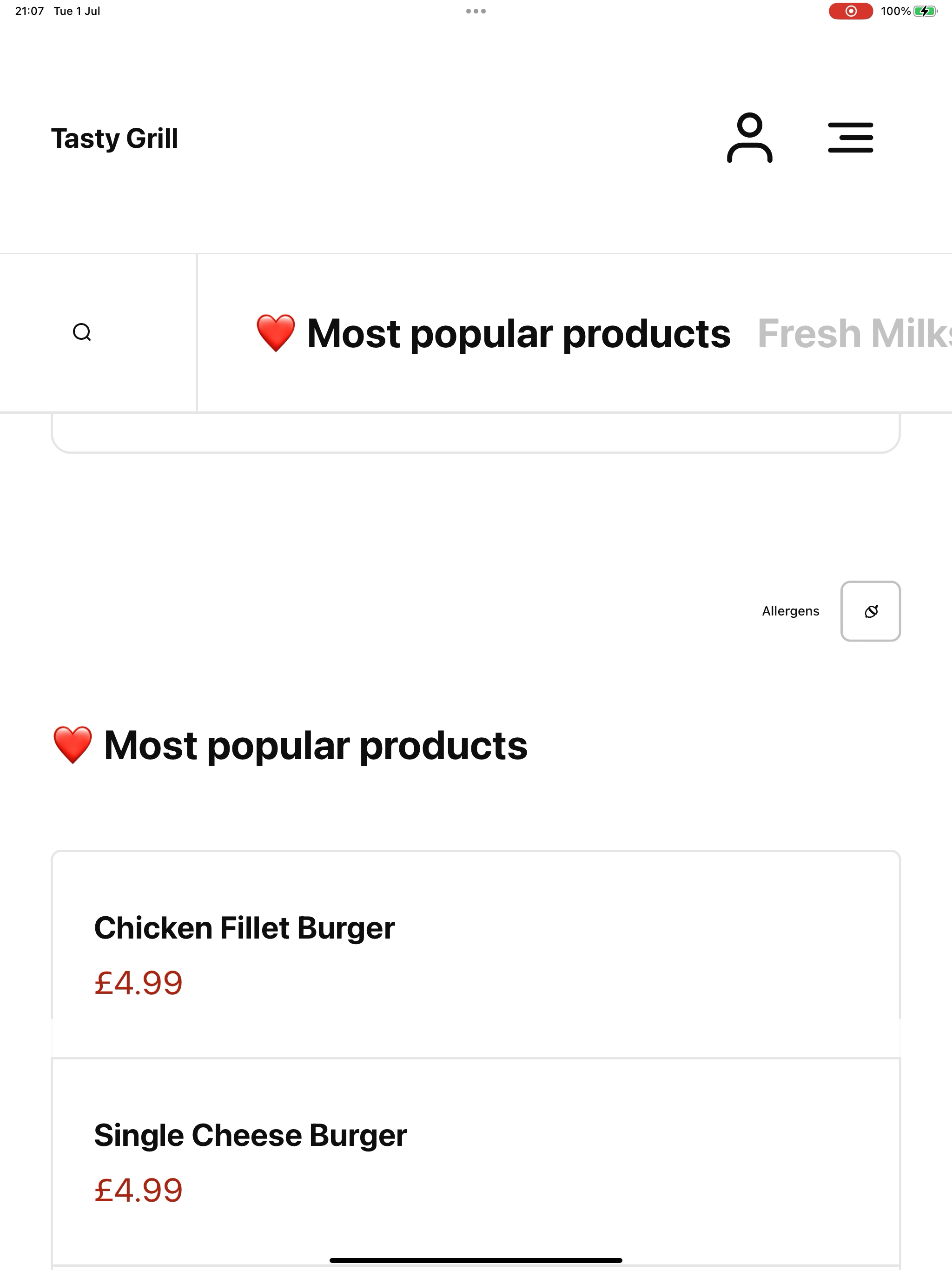Viewport: 952px width, 1270px height.
Task: Tap the heart emoji beside section heading
Action: tap(73, 745)
